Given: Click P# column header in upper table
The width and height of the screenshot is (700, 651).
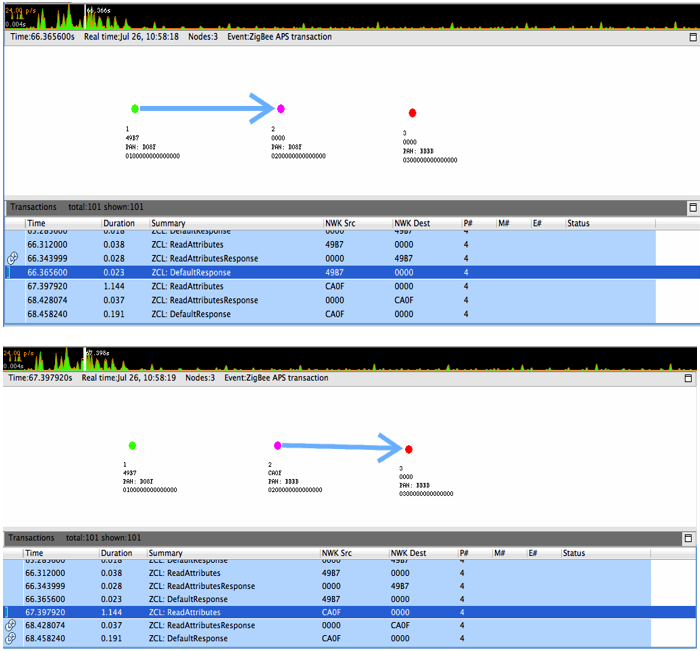Looking at the screenshot, I should pyautogui.click(x=479, y=223).
